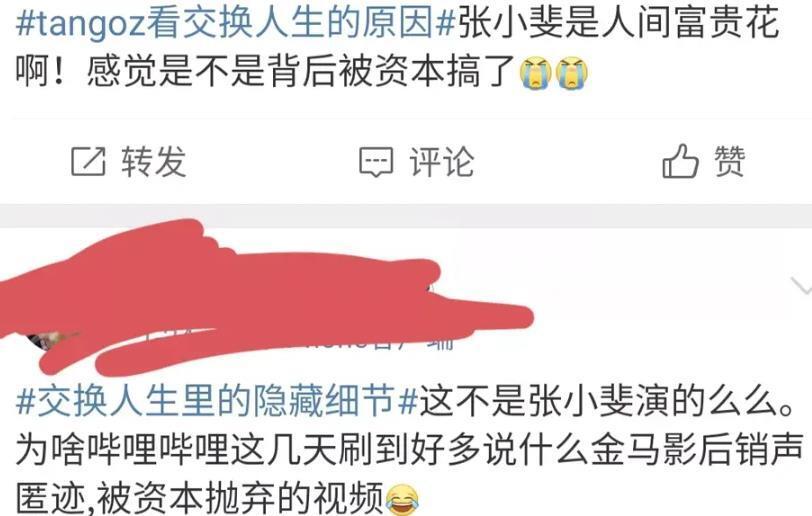The width and height of the screenshot is (812, 516).
Task: Click the blue source text beneath the scribble
Action: tap(442, 343)
